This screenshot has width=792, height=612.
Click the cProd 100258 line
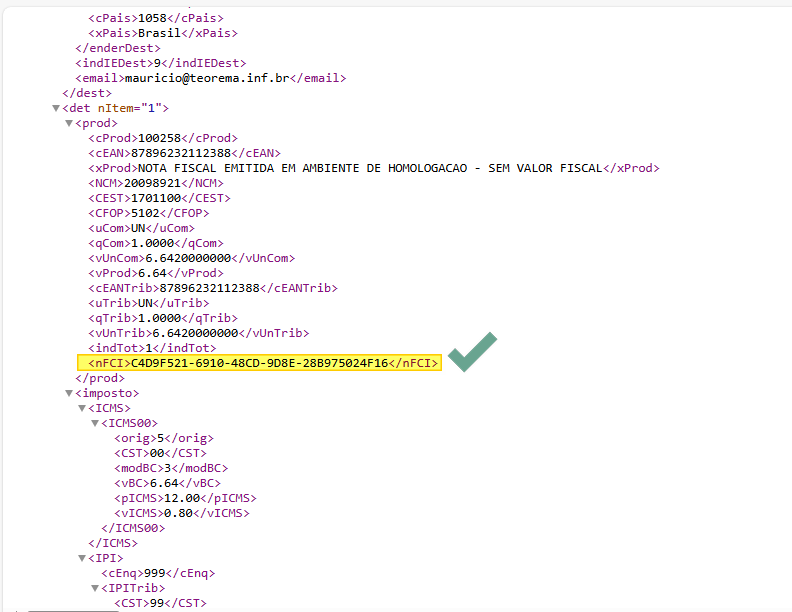(x=163, y=138)
